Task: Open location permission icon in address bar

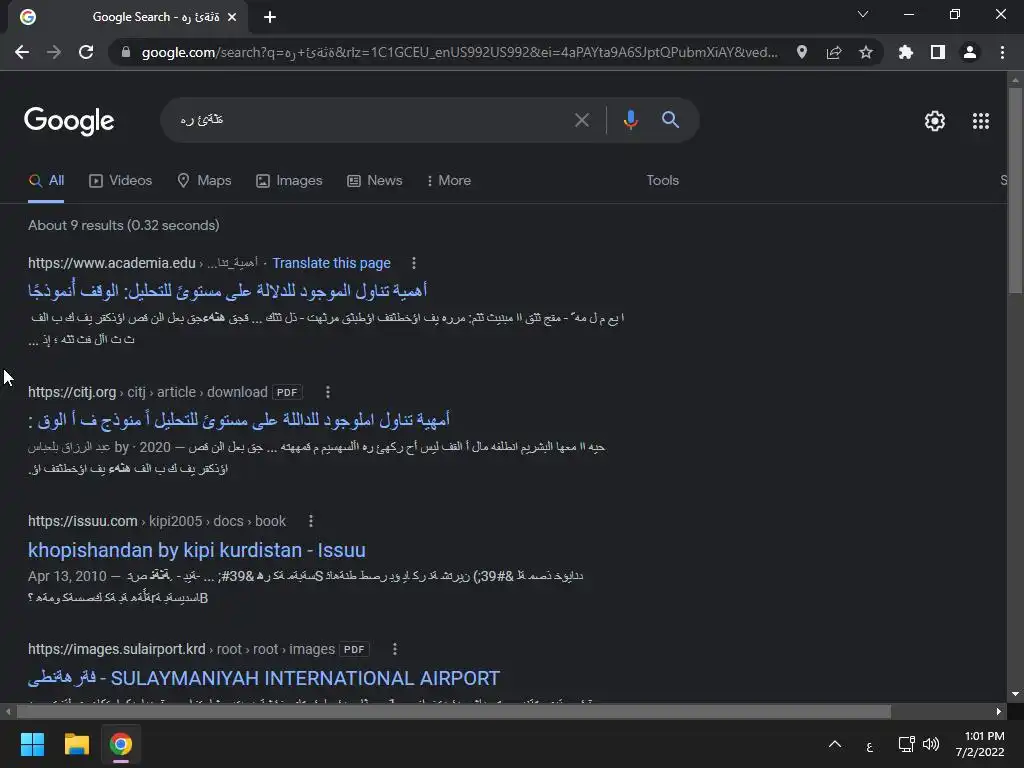Action: 802,52
